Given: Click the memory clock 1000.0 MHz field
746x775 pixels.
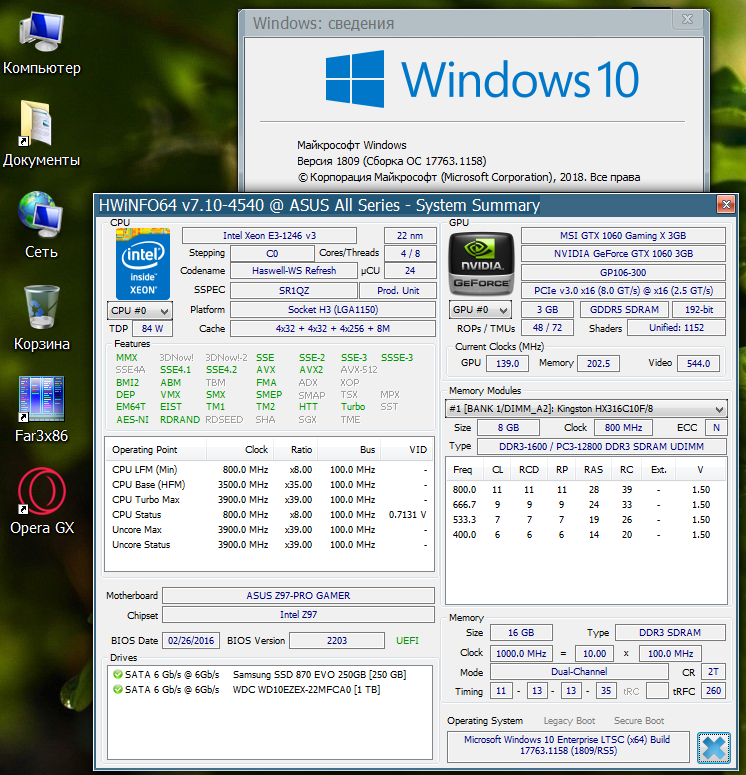Looking at the screenshot, I should point(521,653).
